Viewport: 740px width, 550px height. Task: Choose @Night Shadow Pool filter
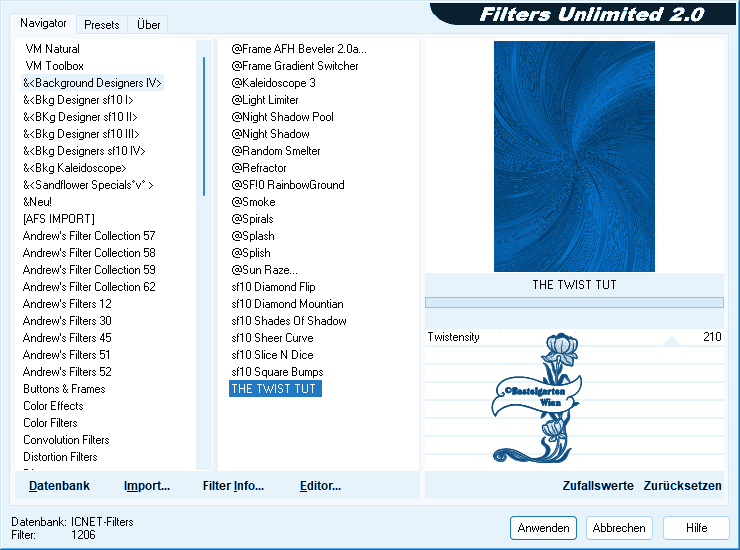(282, 117)
